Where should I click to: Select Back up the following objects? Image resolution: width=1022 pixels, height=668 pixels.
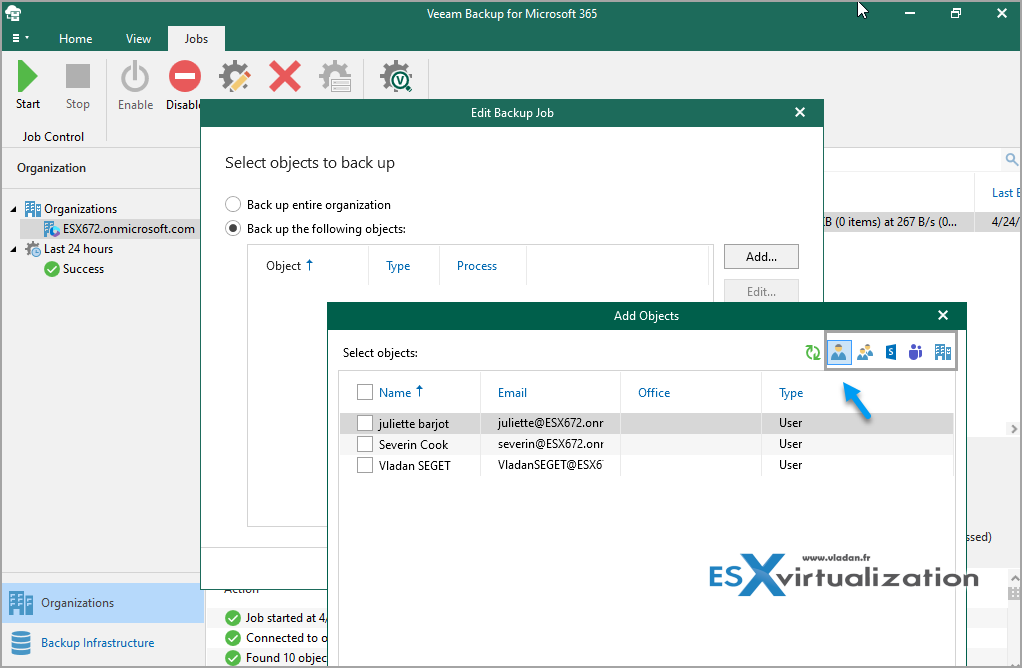(x=233, y=229)
